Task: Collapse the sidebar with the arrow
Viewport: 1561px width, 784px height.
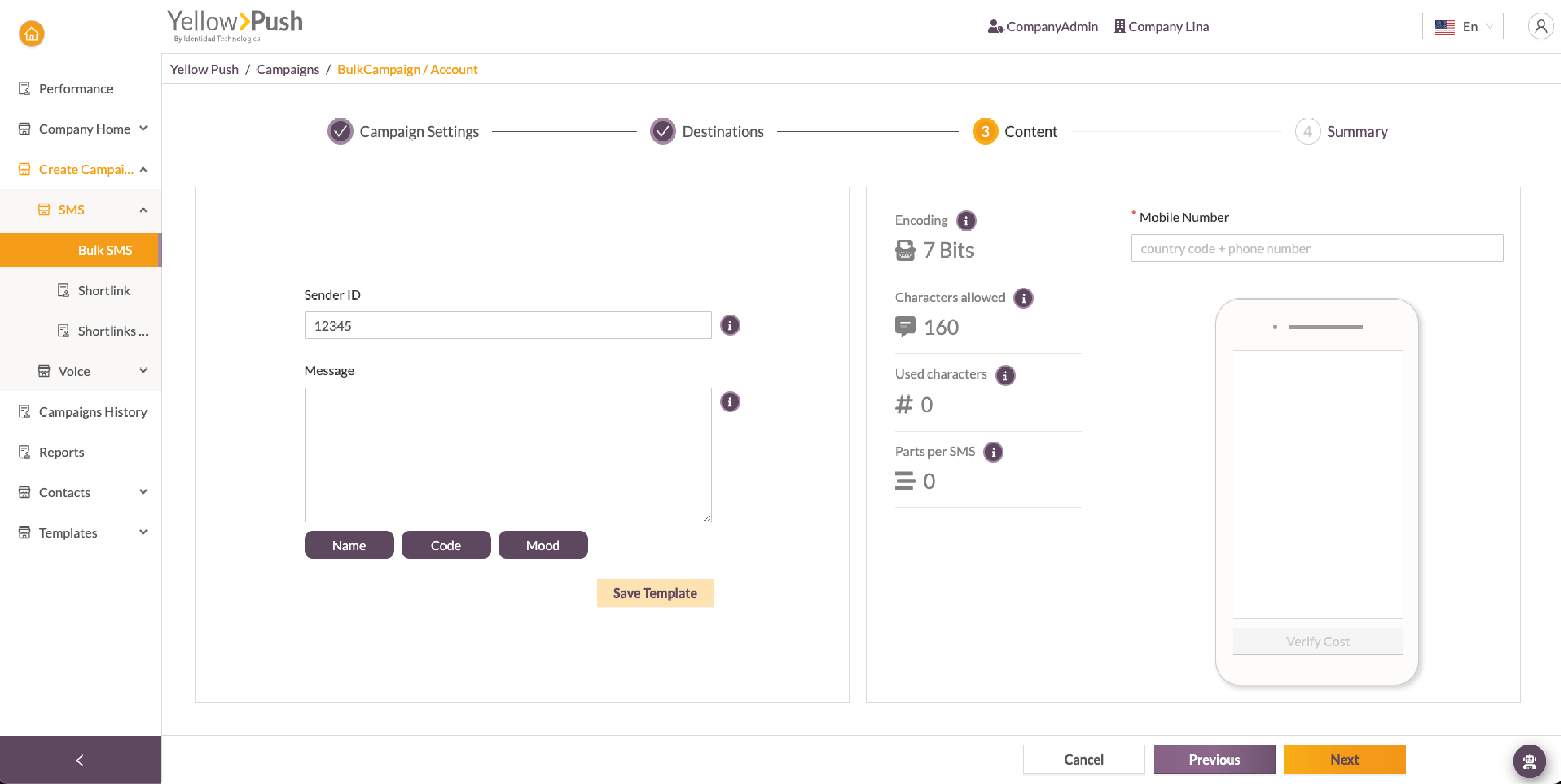Action: [80, 760]
